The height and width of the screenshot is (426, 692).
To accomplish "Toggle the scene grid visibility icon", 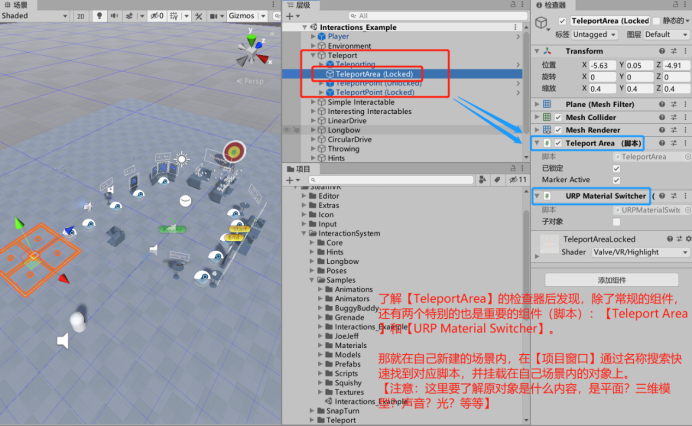I will click(174, 16).
